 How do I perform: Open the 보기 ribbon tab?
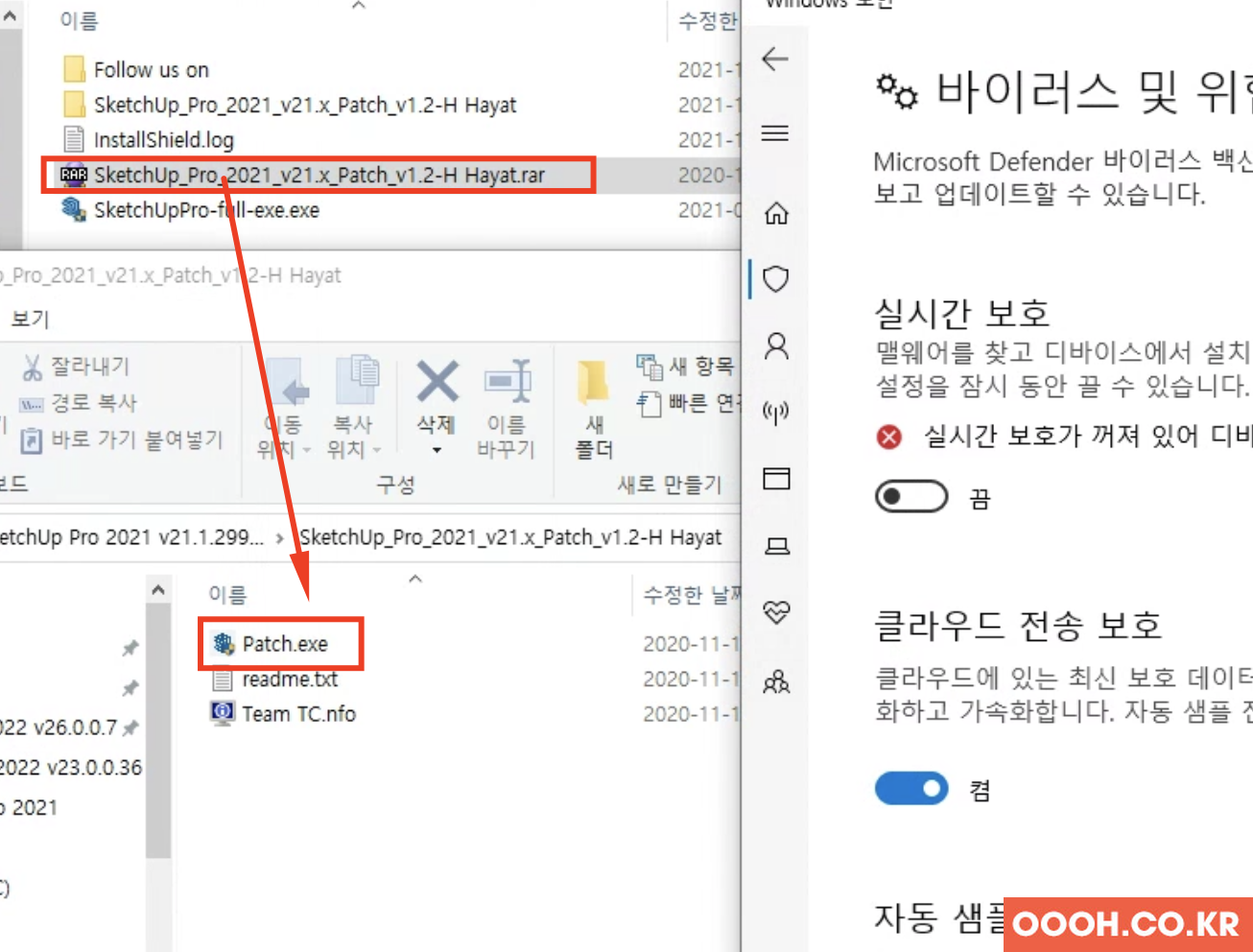pos(30,319)
